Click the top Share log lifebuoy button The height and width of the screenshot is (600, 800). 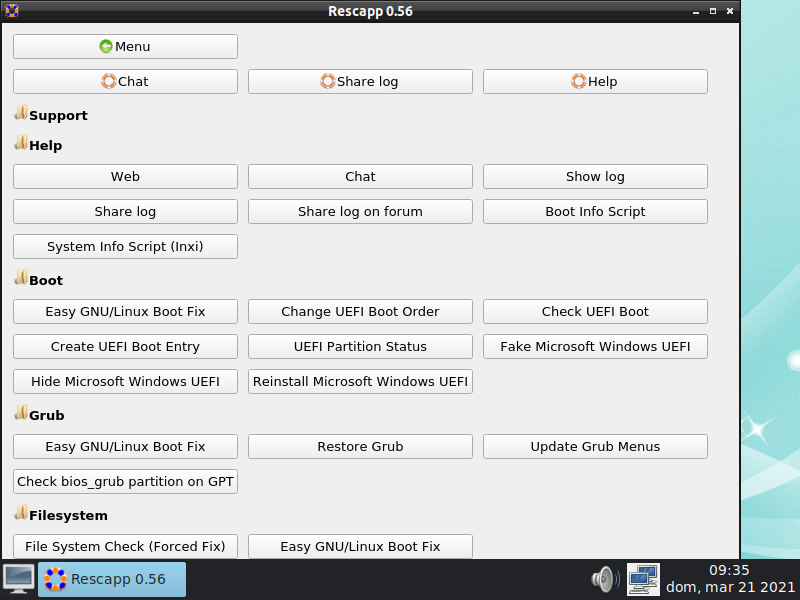pos(360,82)
